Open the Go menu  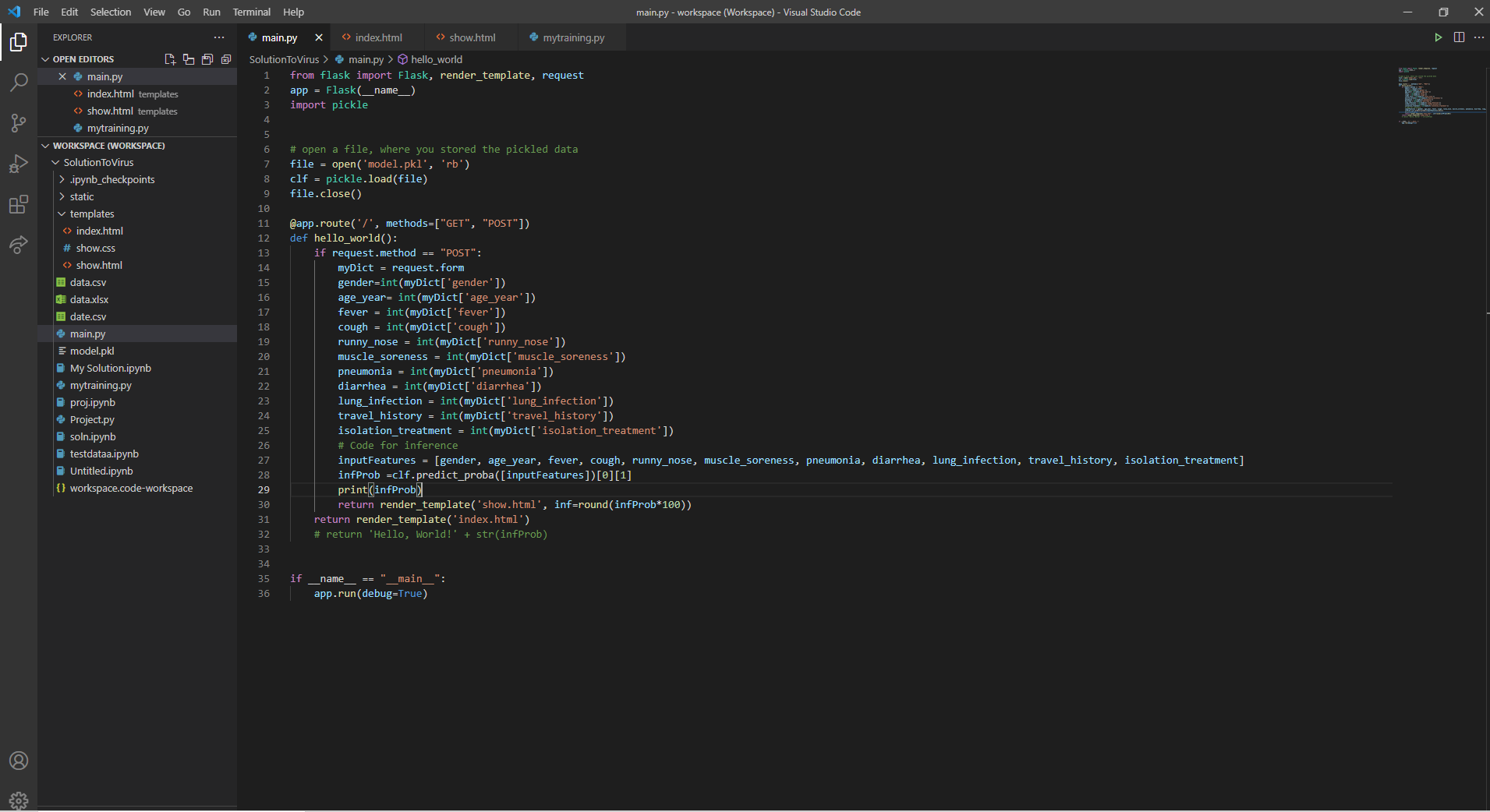(x=184, y=12)
